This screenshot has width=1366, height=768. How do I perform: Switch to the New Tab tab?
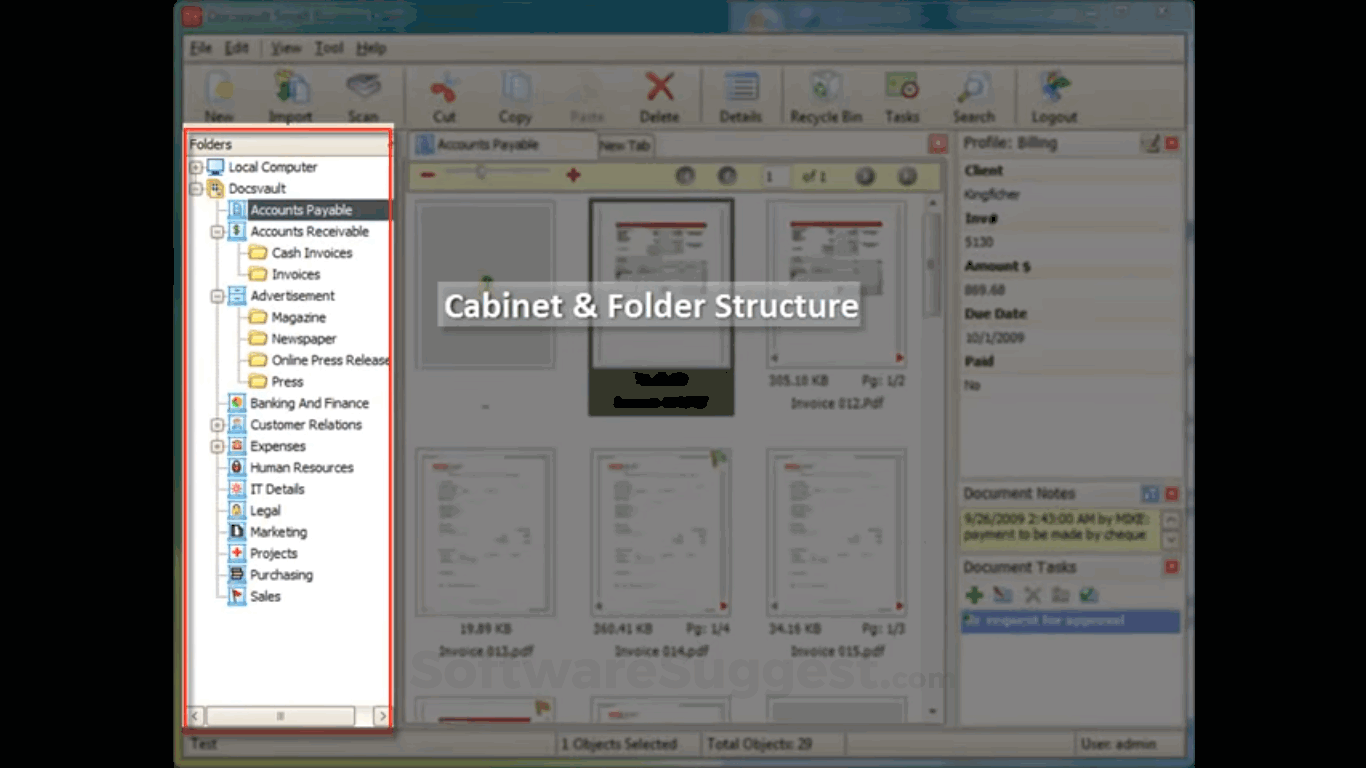coord(625,146)
